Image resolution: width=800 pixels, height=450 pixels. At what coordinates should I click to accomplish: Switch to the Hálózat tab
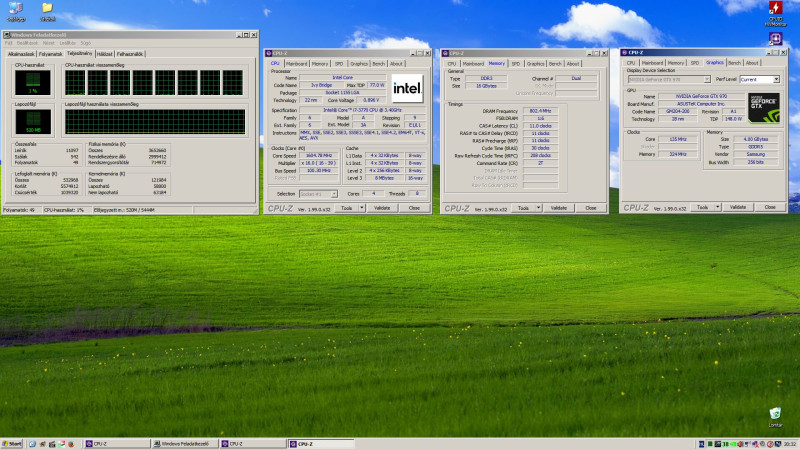[x=105, y=54]
